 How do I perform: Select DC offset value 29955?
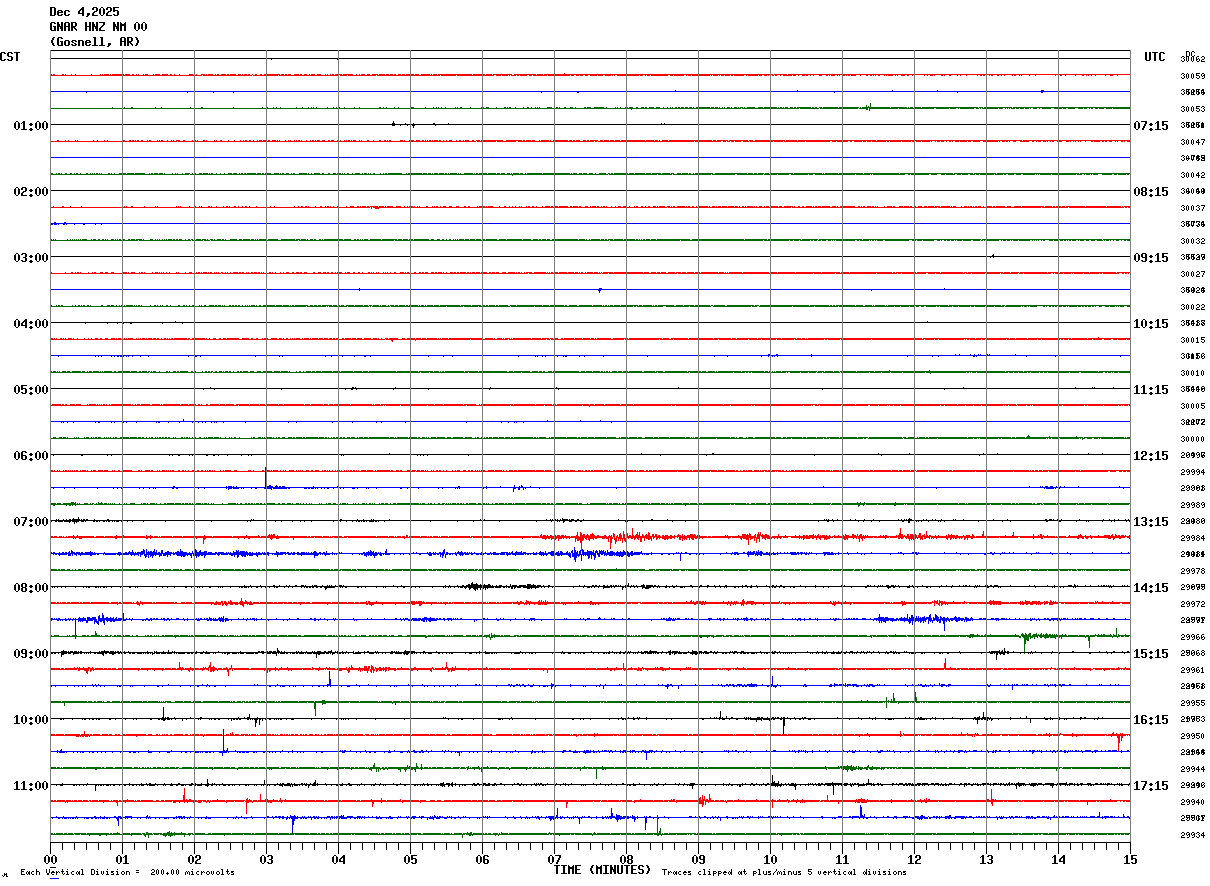[x=1192, y=703]
